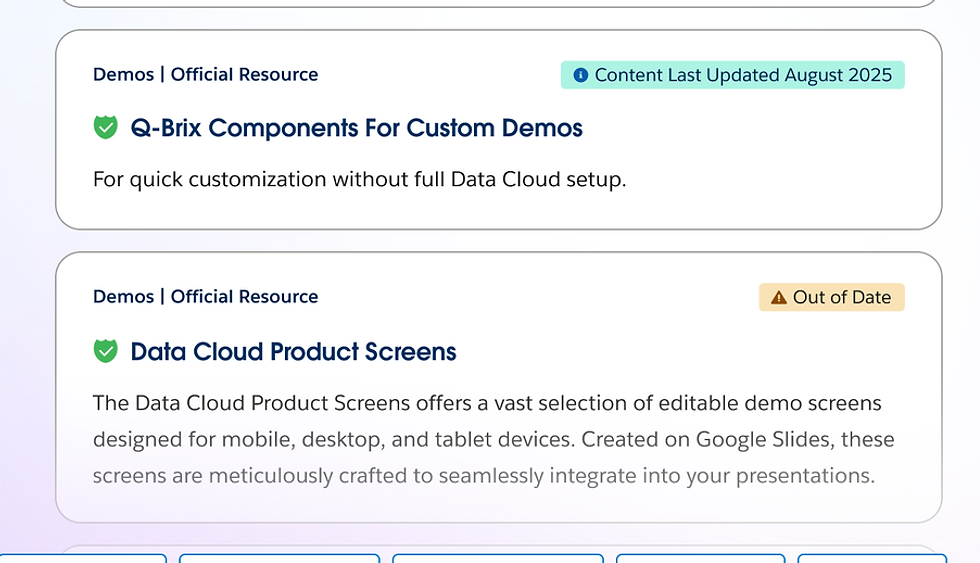Open Q-Brix Components For Custom Demos title

(356, 128)
